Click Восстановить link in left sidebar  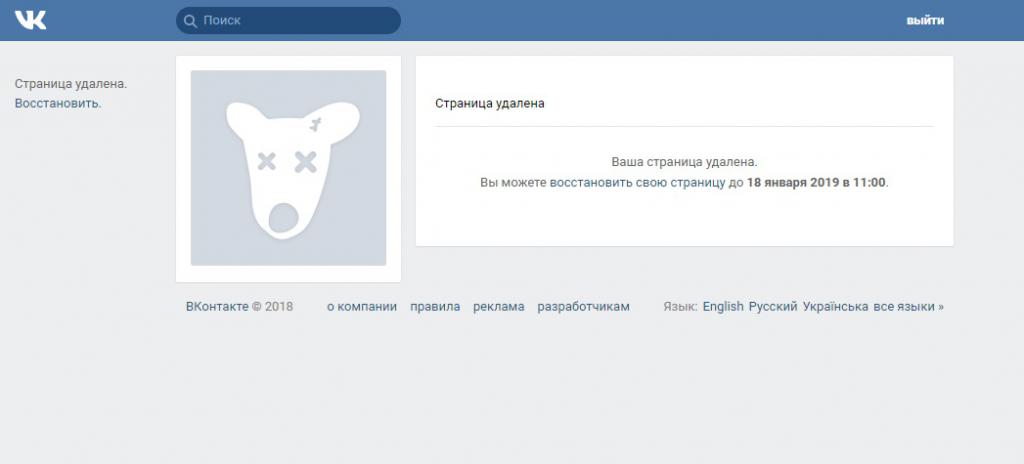[x=57, y=103]
